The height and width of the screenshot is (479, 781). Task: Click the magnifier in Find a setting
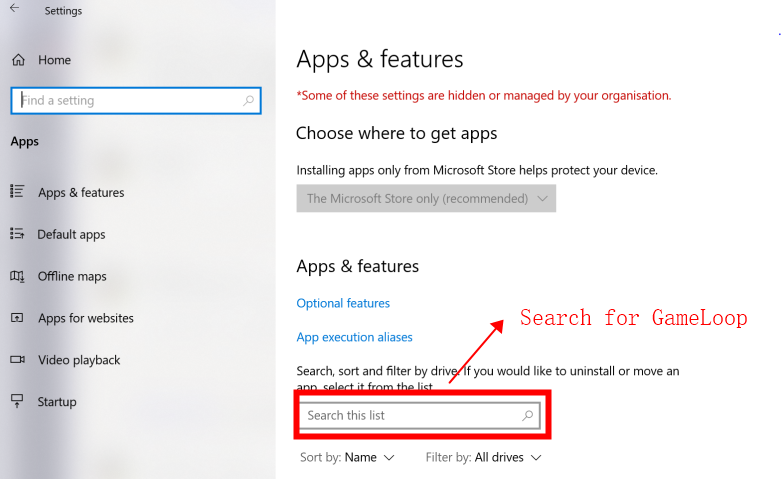[x=248, y=101]
